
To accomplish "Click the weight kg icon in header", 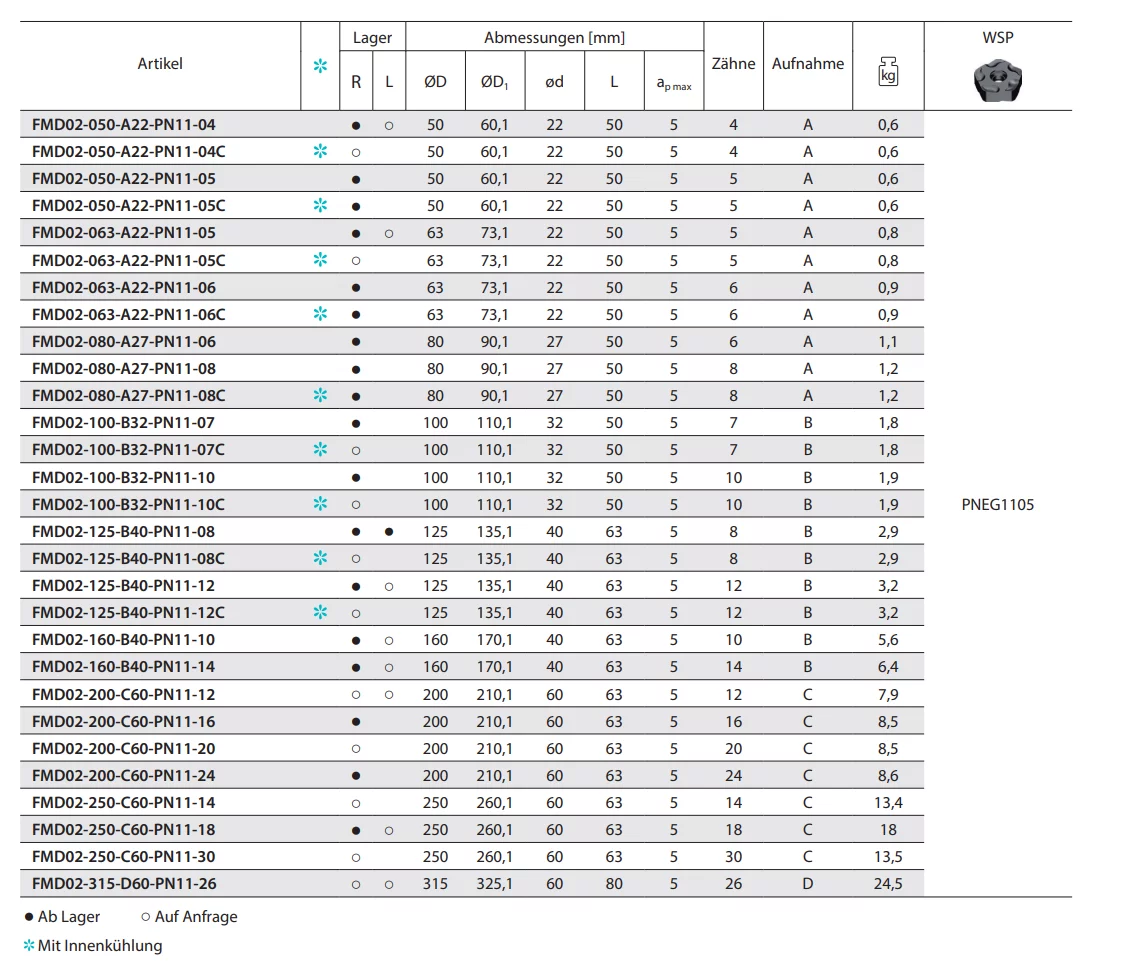I will (x=887, y=72).
